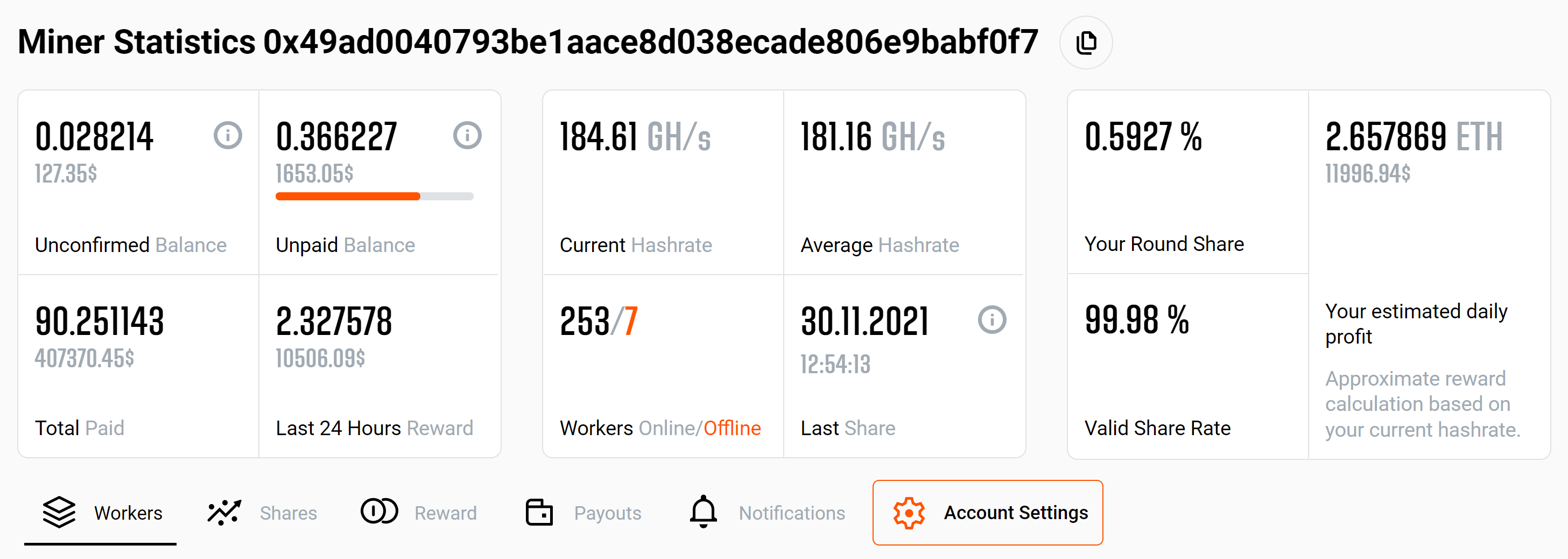Screen dimensions: 1568x559
Task: Copy the miner wallet address
Action: point(1087,42)
